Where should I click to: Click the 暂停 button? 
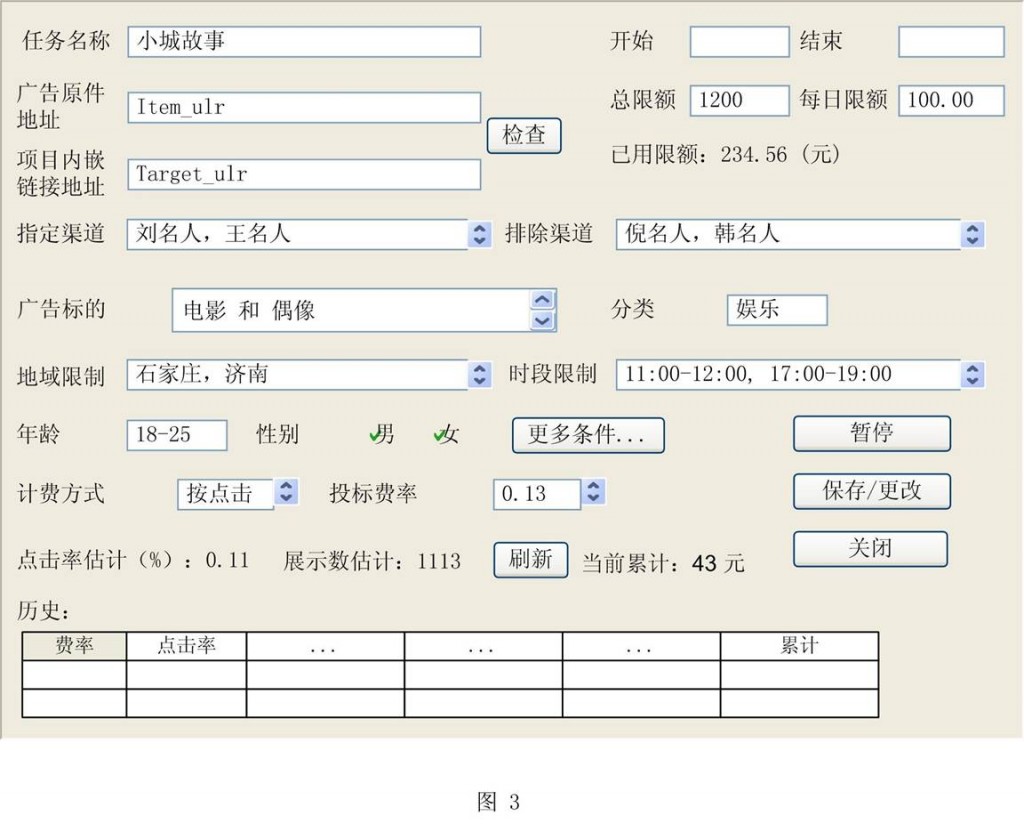point(872,434)
